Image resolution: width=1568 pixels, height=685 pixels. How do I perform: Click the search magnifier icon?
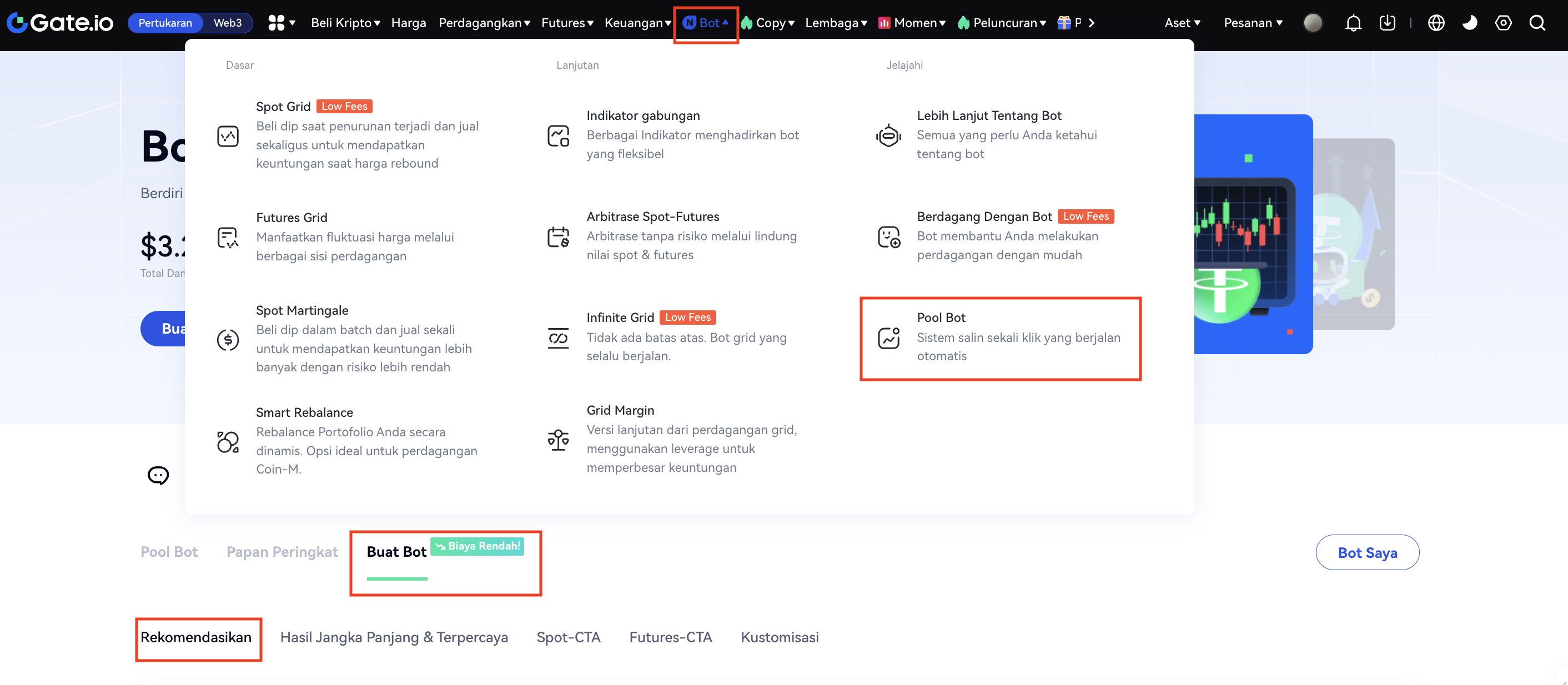(x=1537, y=23)
